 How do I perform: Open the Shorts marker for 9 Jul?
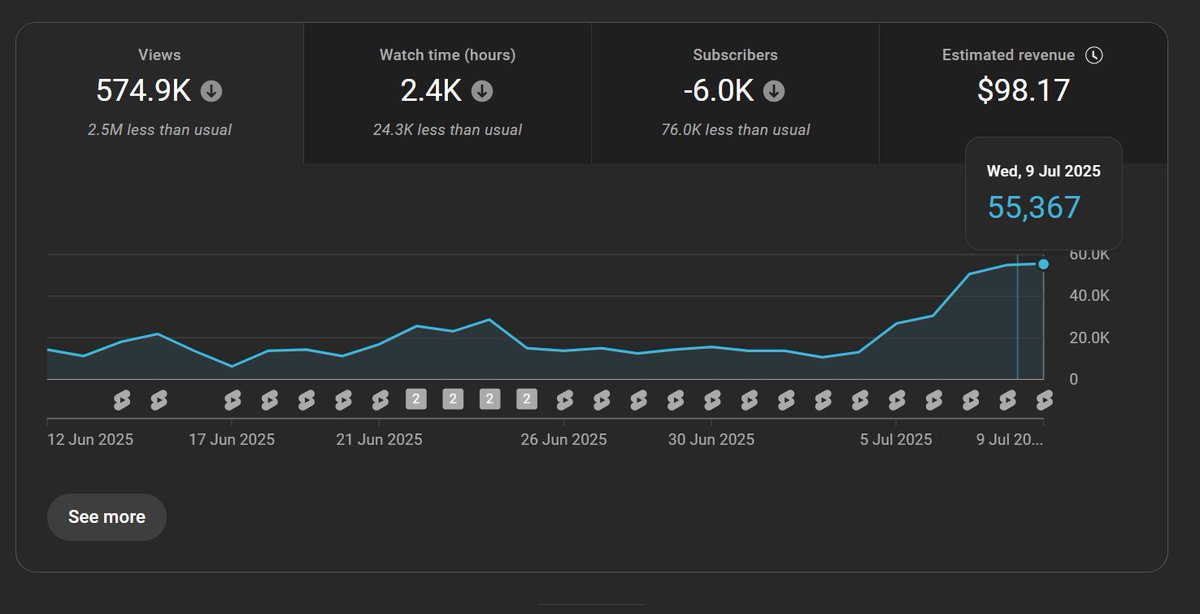pos(1044,400)
